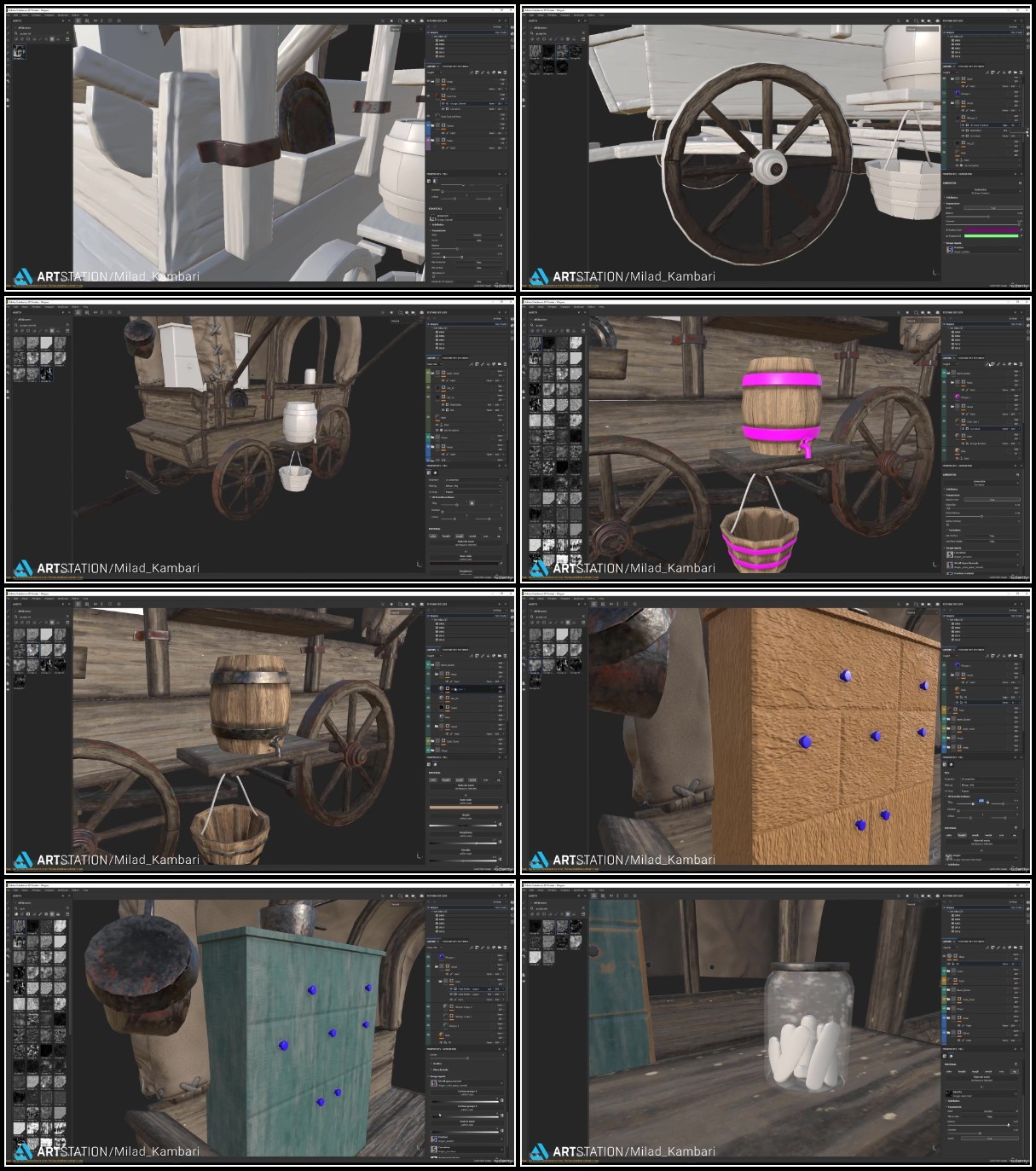Toggle eye of bottom folder layer, metal-banded barrel screenshot

[x=428, y=751]
